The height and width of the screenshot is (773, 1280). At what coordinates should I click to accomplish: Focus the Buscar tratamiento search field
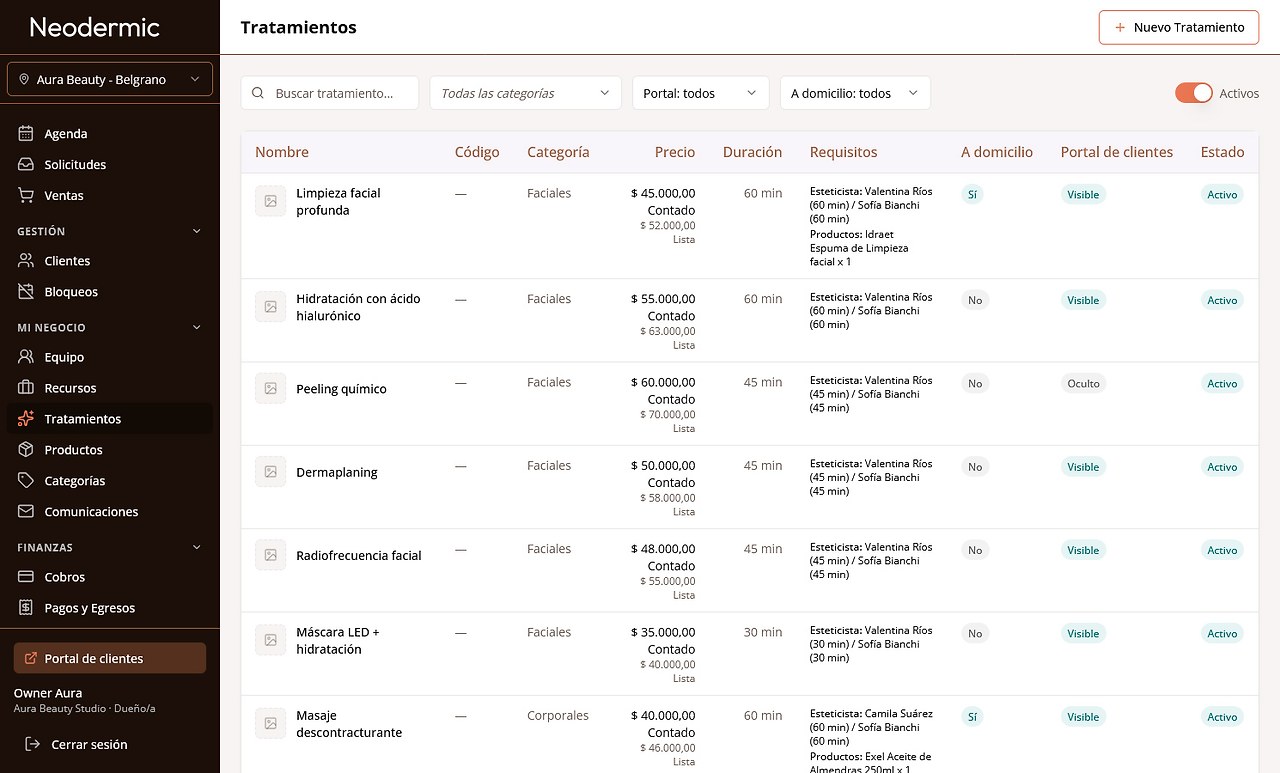330,93
